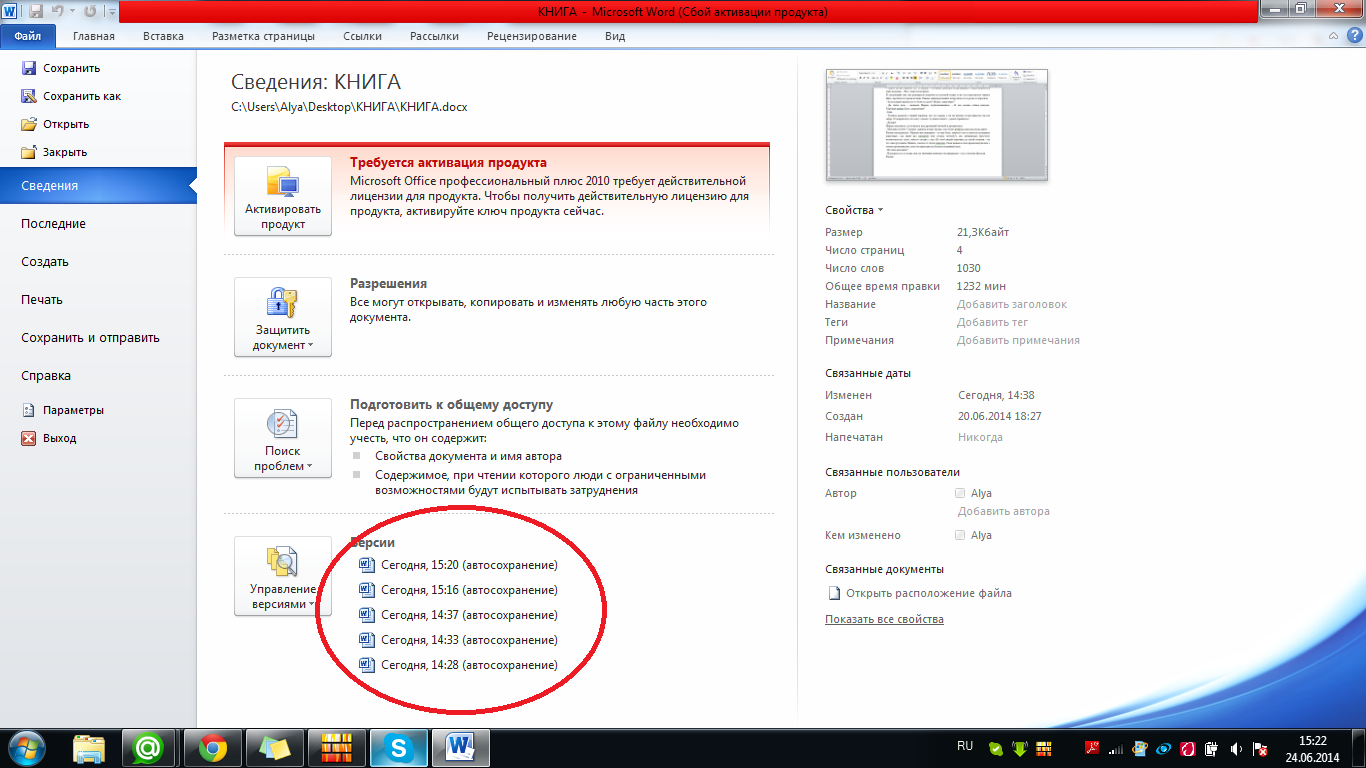Click Выход with the red X icon
The height and width of the screenshot is (768, 1366).
coord(49,438)
